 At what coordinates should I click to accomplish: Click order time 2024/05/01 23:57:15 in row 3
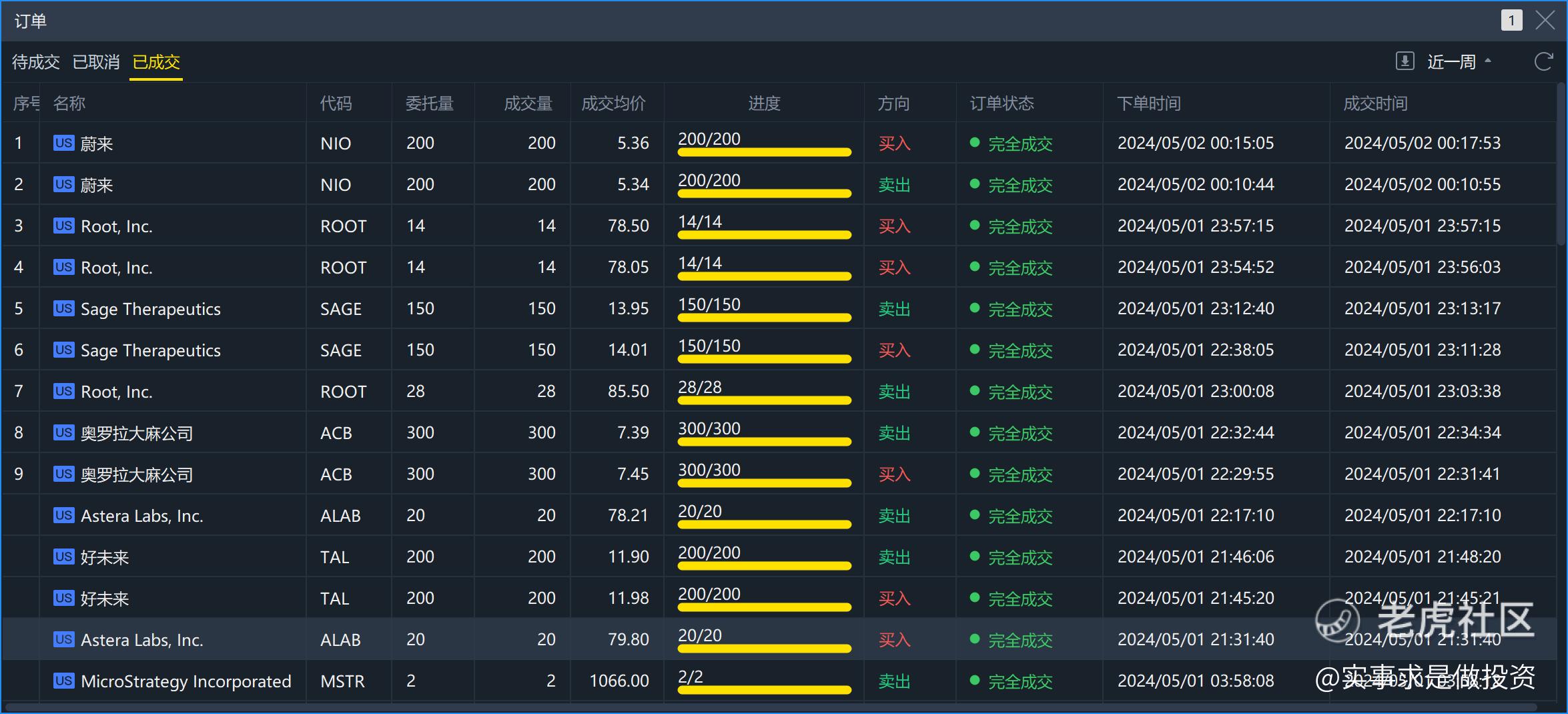pos(1196,226)
